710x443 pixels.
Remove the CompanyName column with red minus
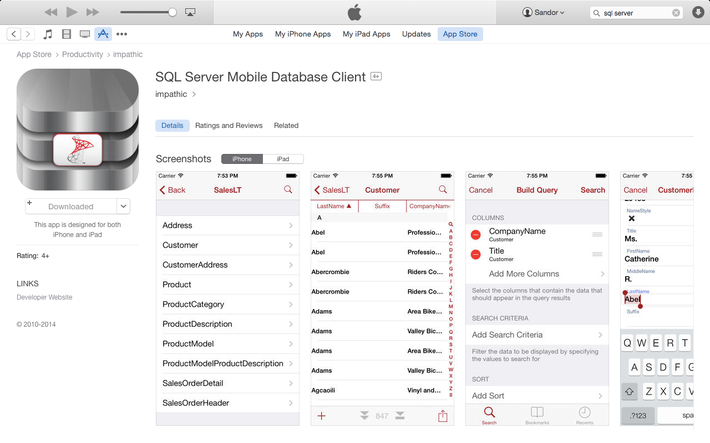tap(475, 235)
